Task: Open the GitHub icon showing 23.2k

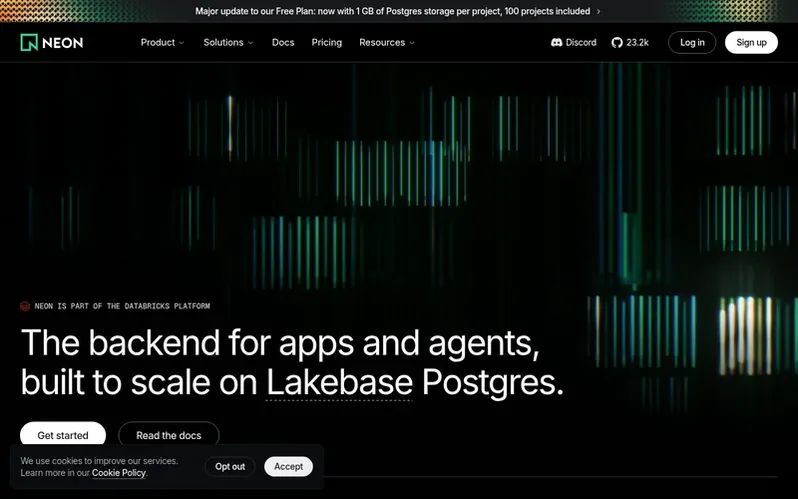Action: [617, 43]
